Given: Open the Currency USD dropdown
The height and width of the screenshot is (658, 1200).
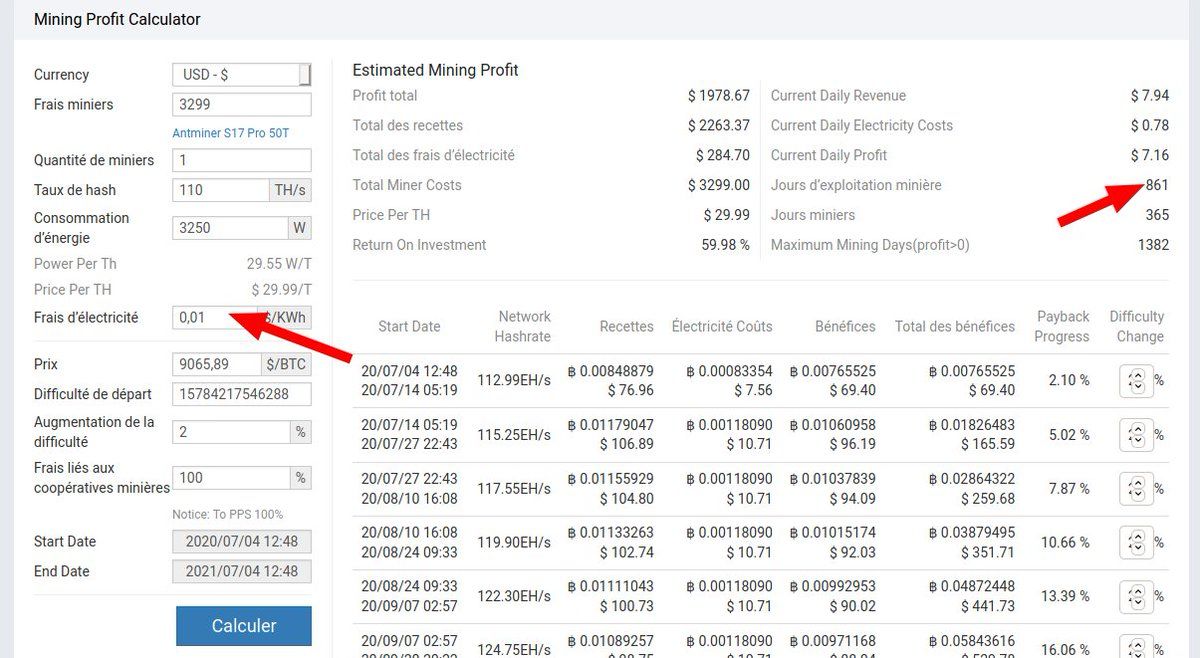Looking at the screenshot, I should (241, 75).
